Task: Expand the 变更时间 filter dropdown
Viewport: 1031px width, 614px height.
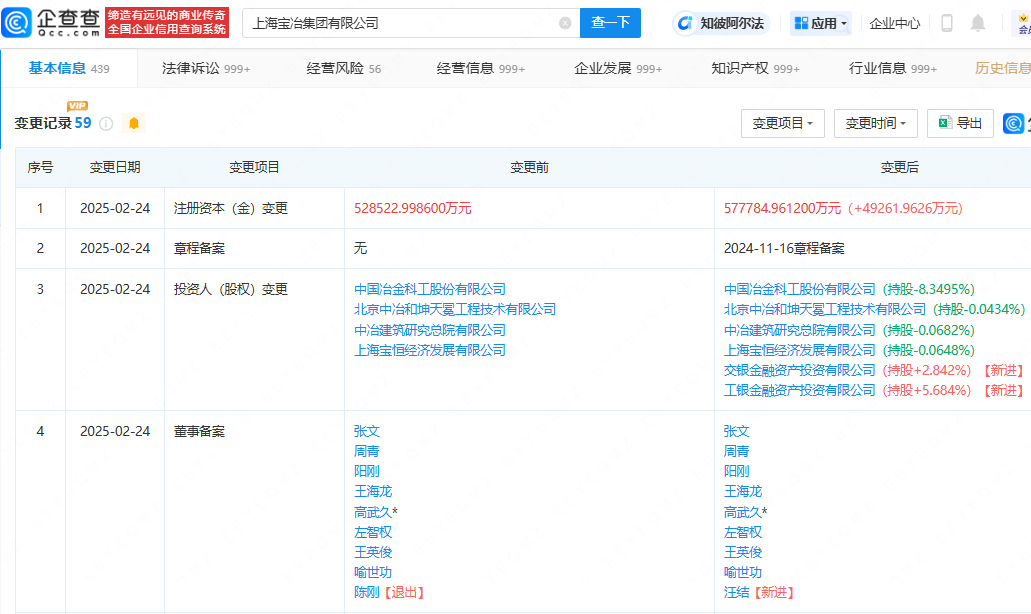Action: coord(875,124)
